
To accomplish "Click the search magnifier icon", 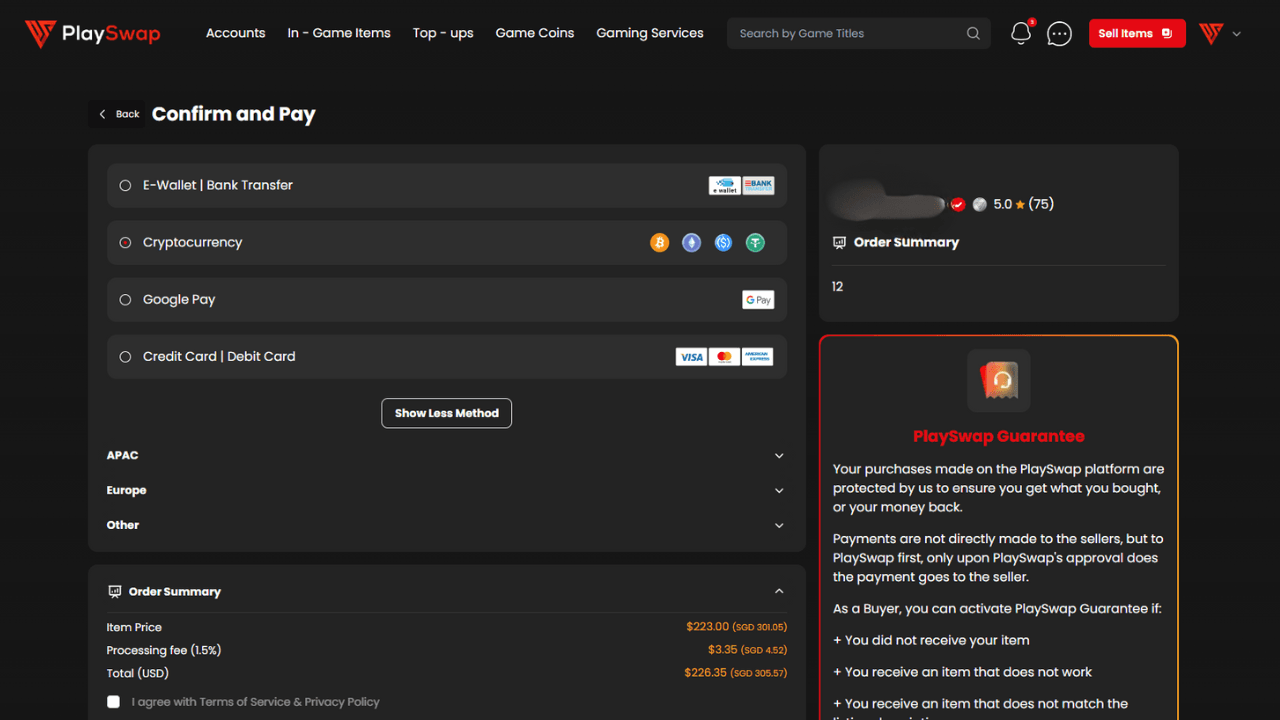I will tap(973, 33).
